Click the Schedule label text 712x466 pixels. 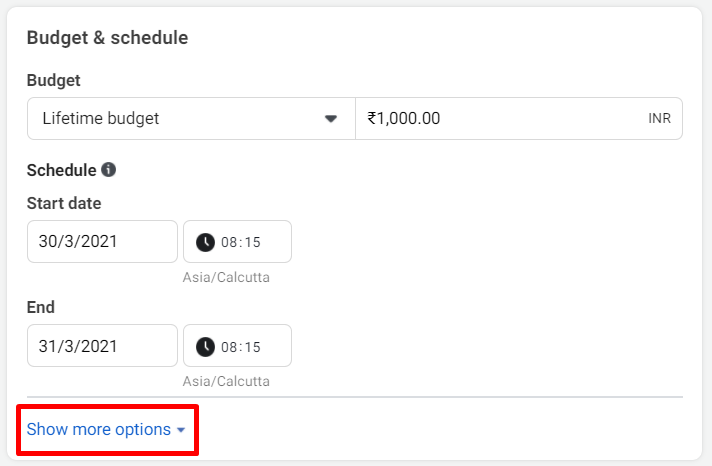pos(62,170)
